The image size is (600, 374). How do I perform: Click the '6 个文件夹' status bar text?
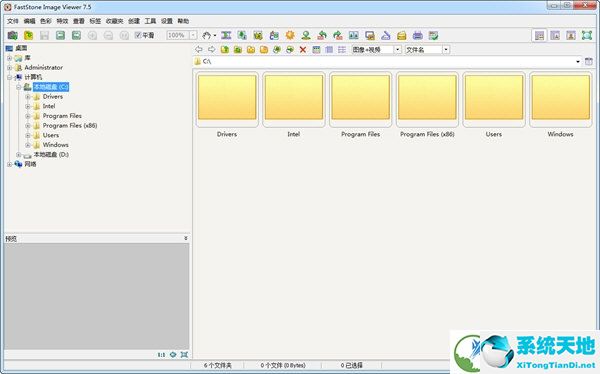pyautogui.click(x=218, y=366)
